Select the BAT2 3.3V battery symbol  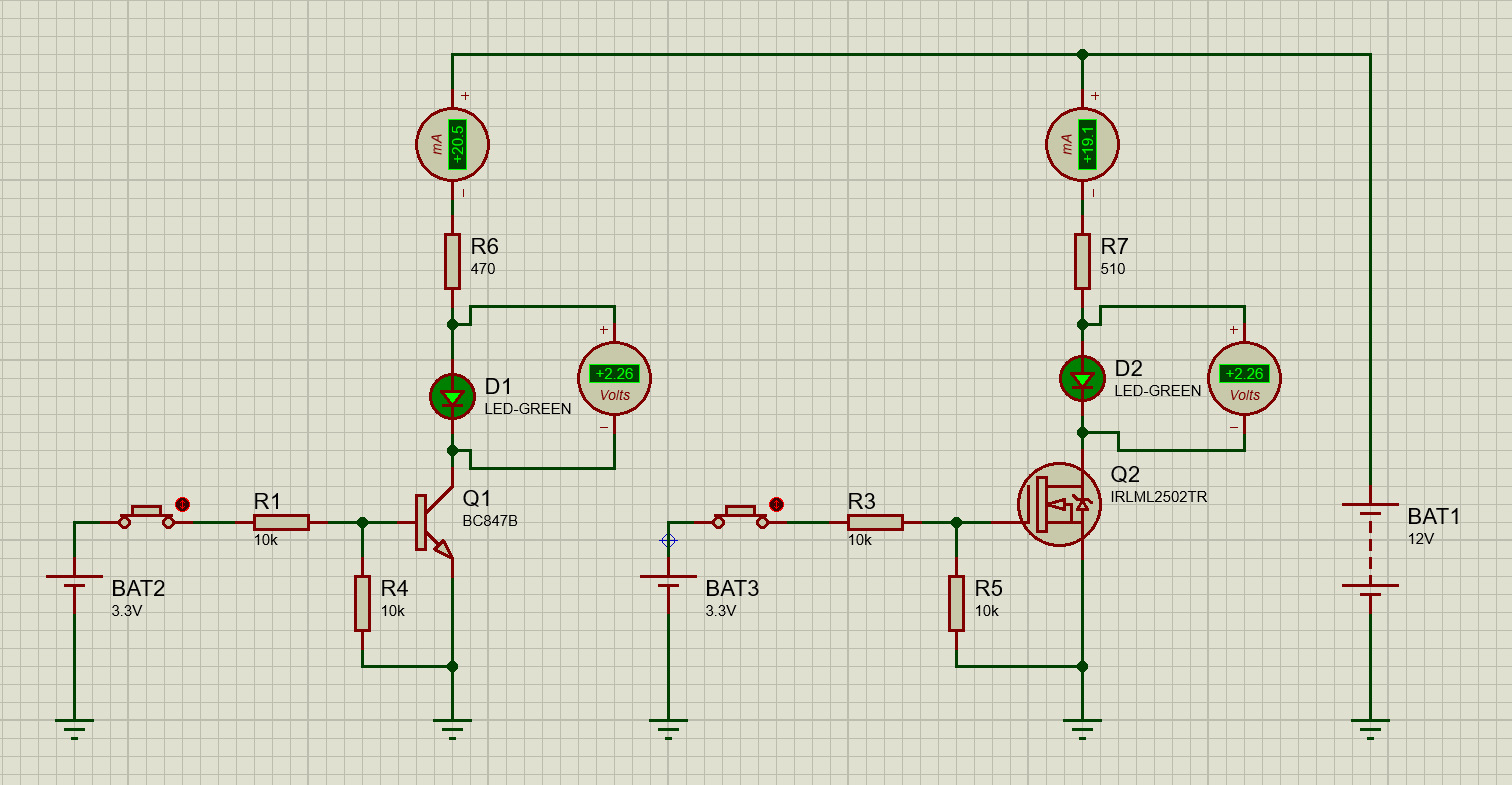(x=74, y=581)
